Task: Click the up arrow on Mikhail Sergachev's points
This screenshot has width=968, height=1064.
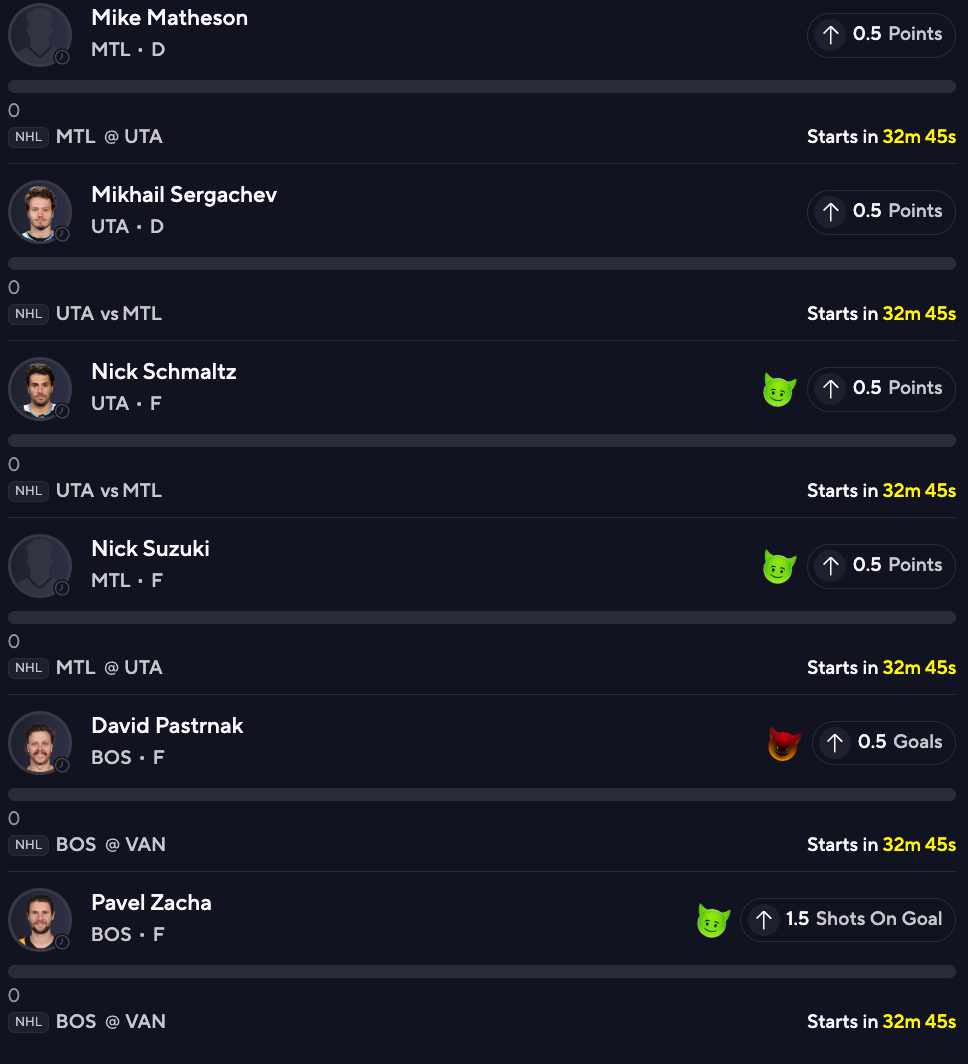Action: [830, 212]
